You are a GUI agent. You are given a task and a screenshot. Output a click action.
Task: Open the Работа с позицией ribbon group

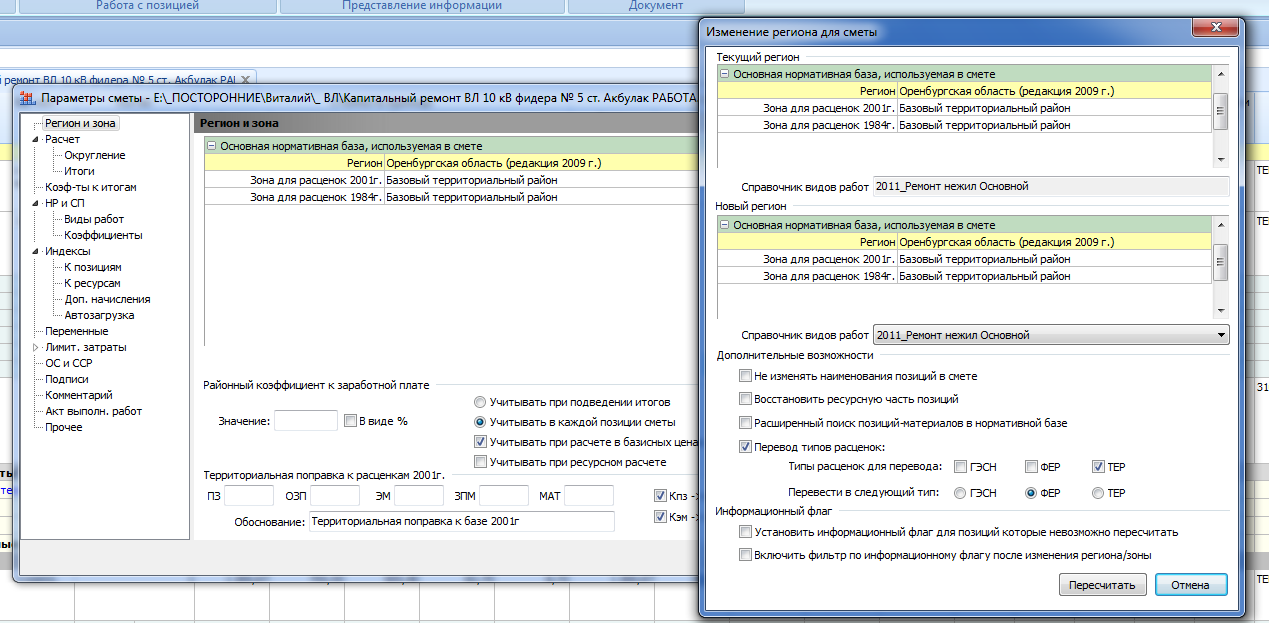coord(147,6)
